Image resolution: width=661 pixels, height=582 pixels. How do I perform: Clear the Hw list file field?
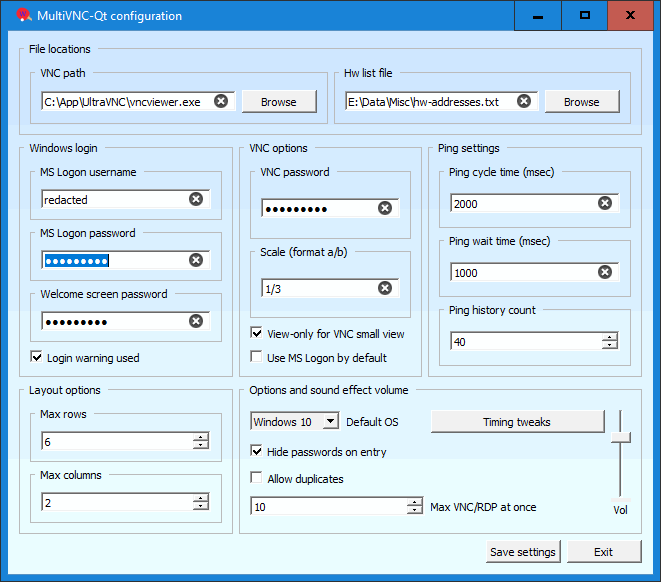coord(524,101)
